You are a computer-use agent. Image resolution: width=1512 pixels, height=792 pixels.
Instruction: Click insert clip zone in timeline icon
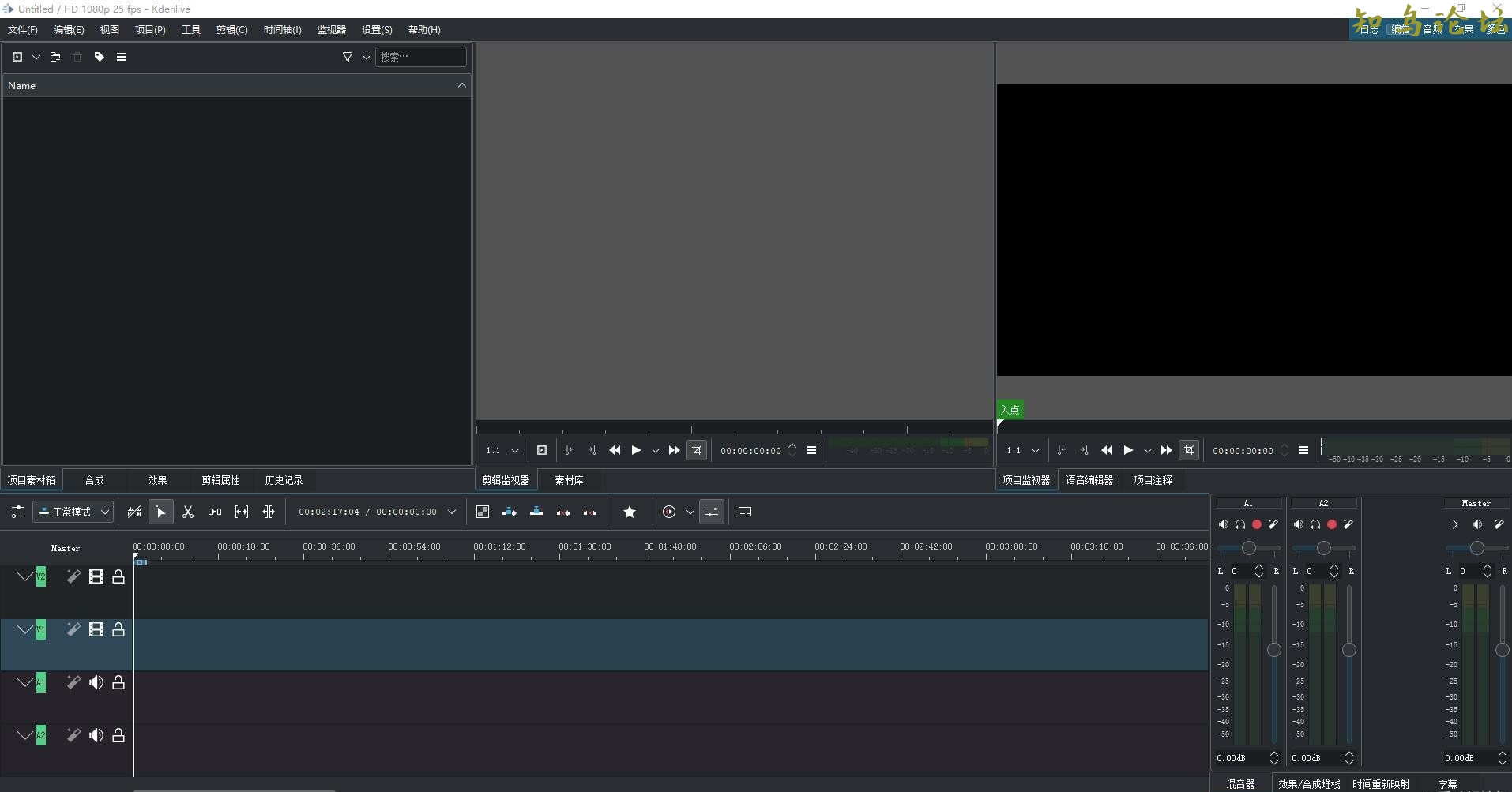(x=510, y=512)
